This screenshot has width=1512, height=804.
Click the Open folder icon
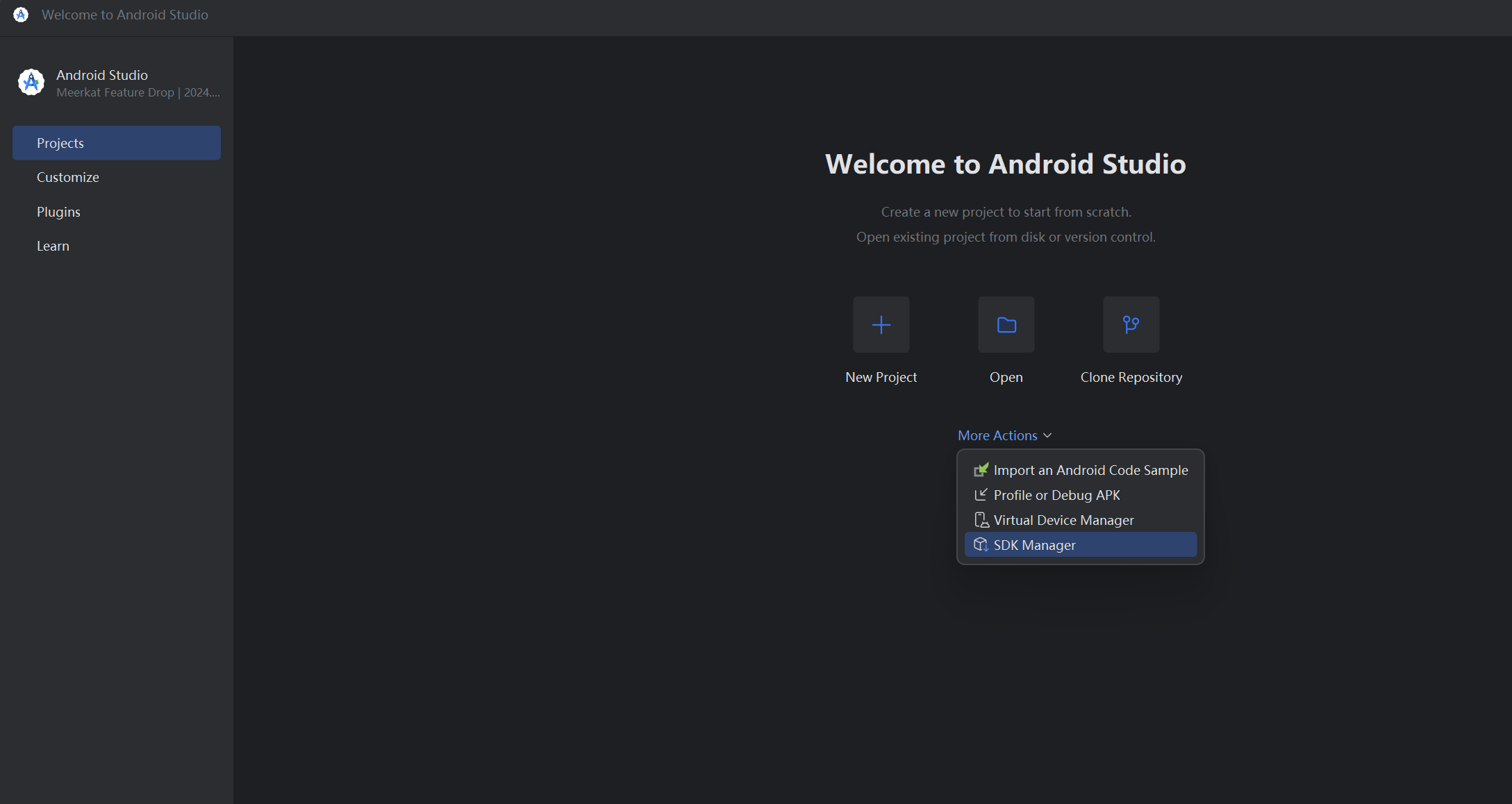tap(1006, 324)
